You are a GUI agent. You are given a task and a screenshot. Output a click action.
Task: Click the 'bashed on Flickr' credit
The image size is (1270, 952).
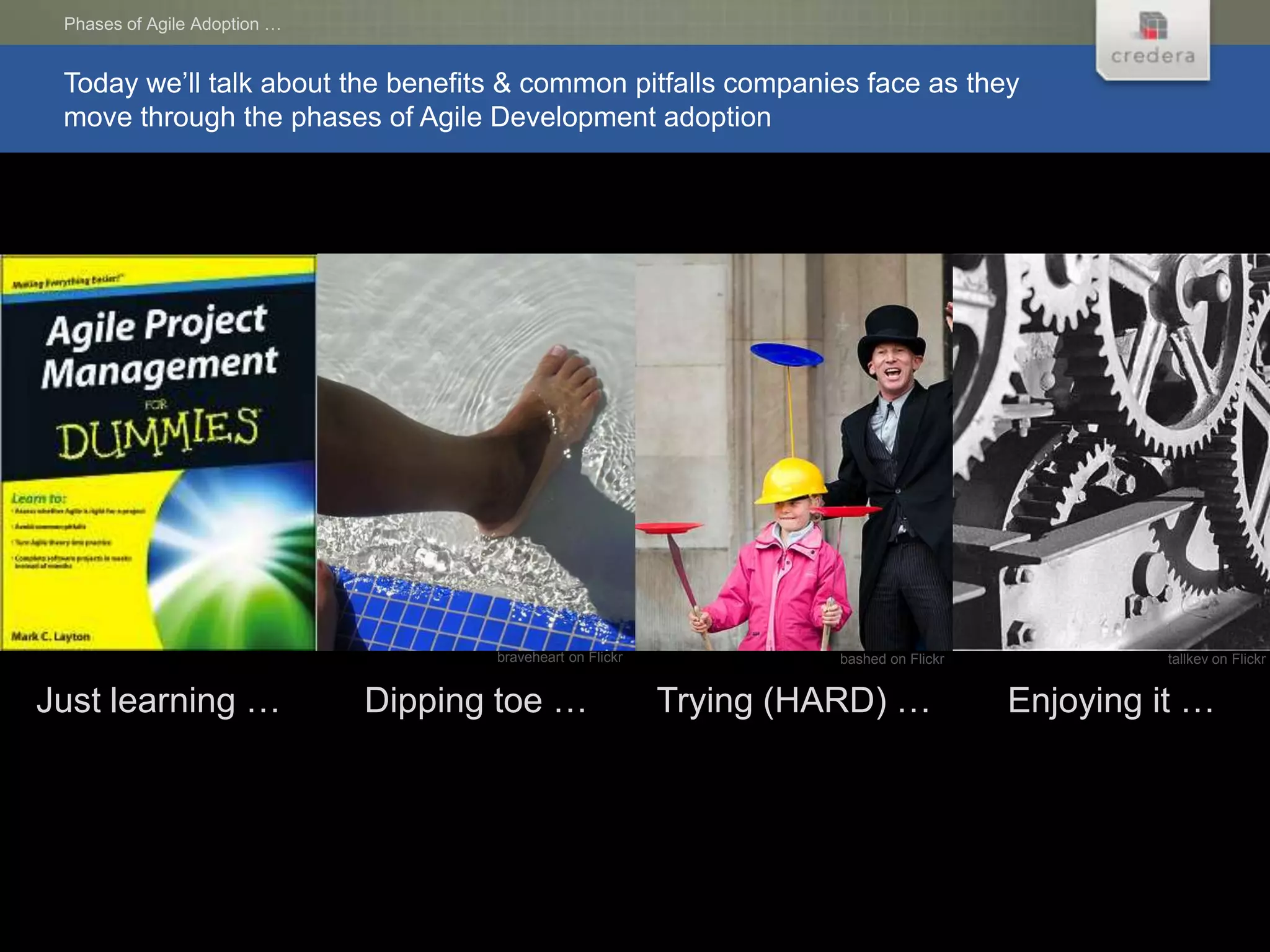(892, 659)
